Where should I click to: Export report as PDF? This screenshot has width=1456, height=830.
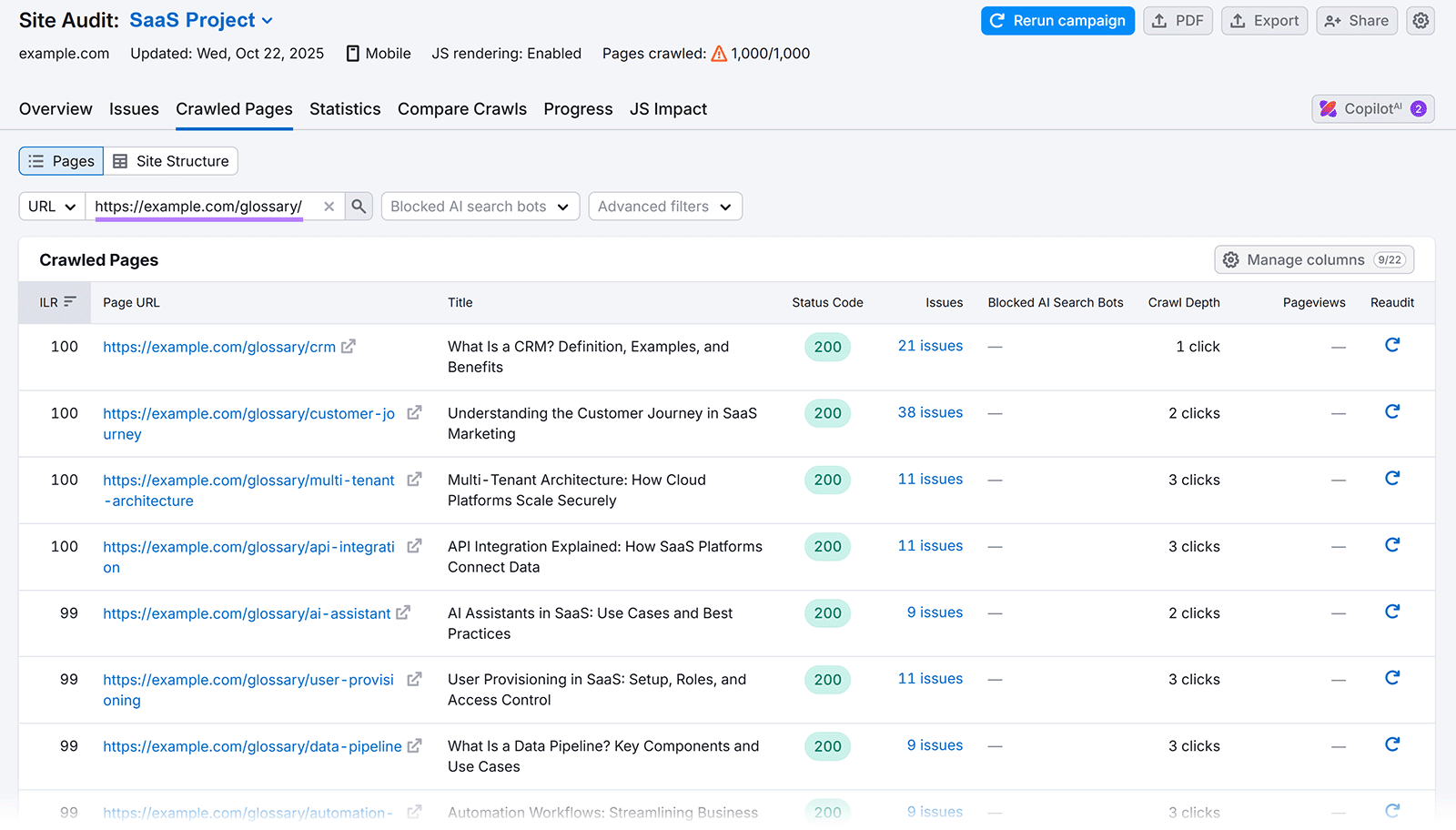[1178, 21]
